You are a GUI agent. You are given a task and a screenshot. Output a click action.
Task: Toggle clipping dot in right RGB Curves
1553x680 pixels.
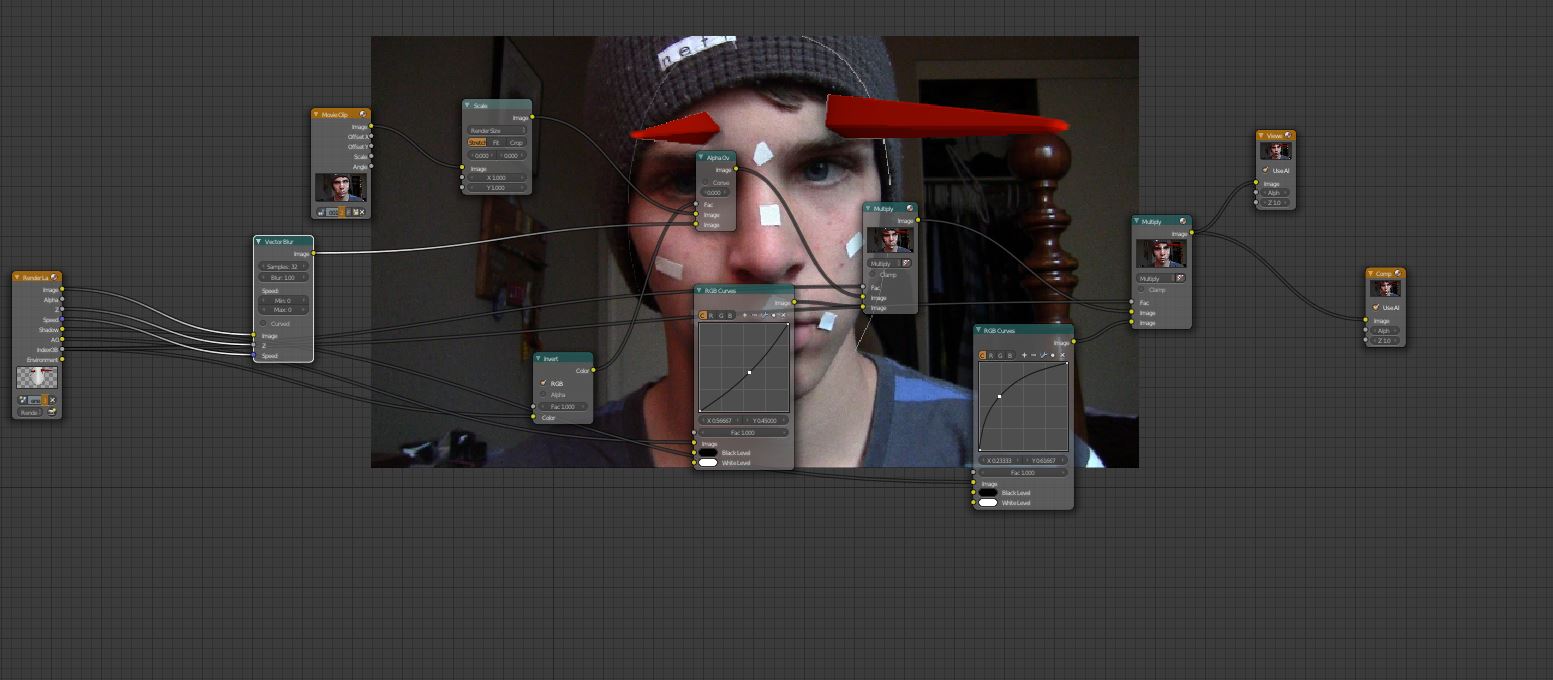1053,355
